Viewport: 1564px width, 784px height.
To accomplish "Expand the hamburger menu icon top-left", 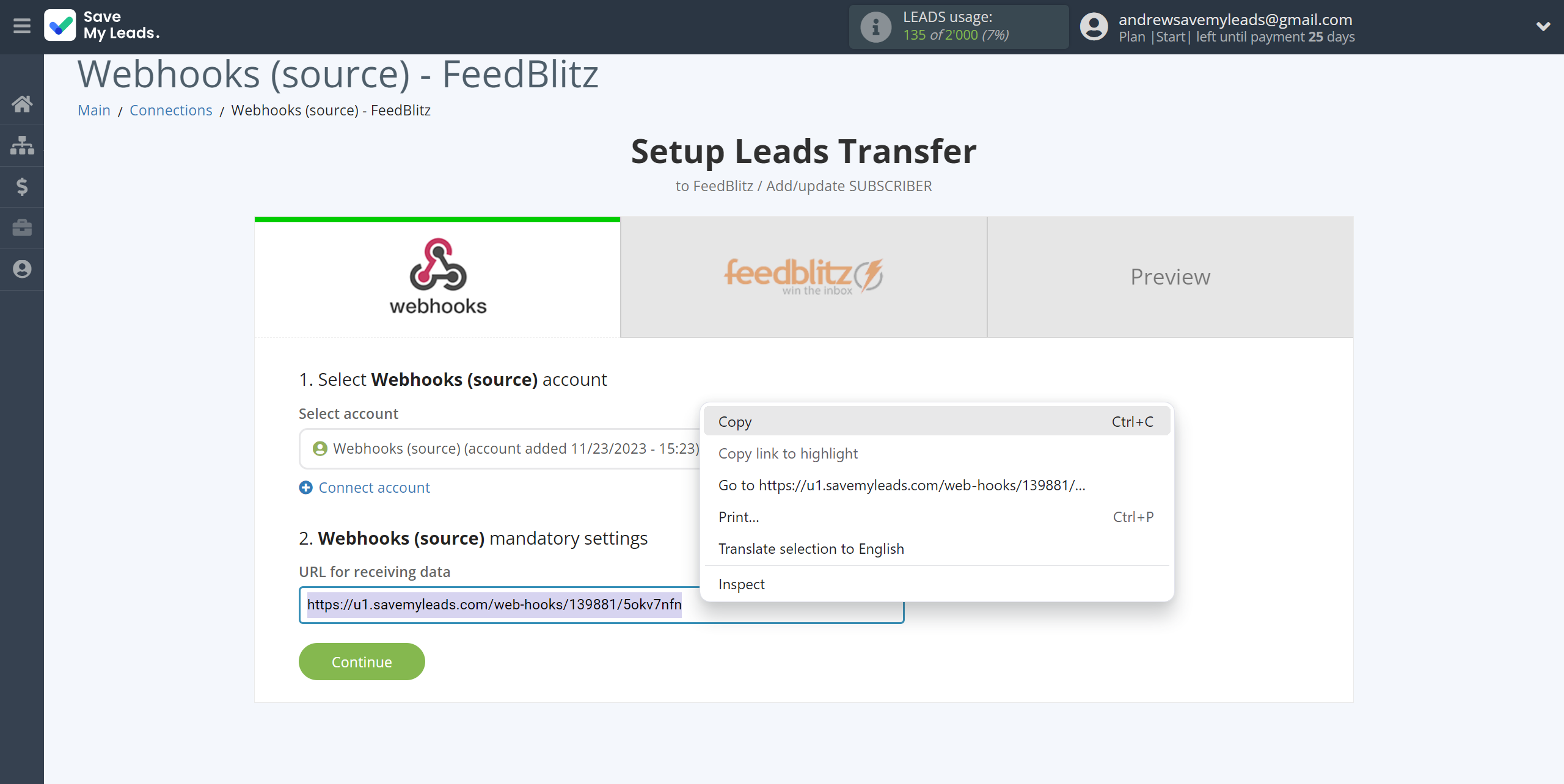I will pyautogui.click(x=21, y=25).
